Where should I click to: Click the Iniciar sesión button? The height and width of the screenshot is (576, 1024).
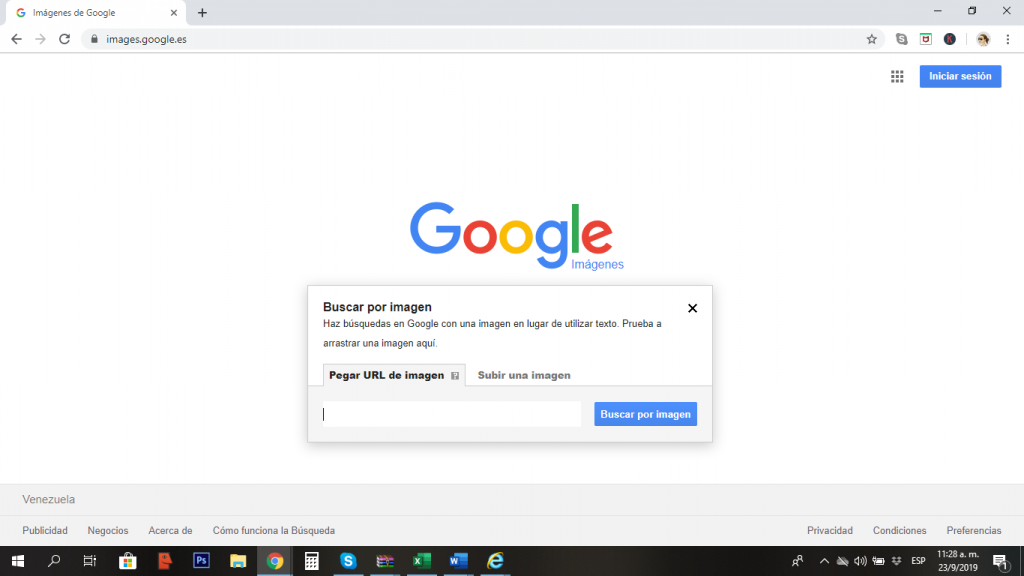[960, 76]
